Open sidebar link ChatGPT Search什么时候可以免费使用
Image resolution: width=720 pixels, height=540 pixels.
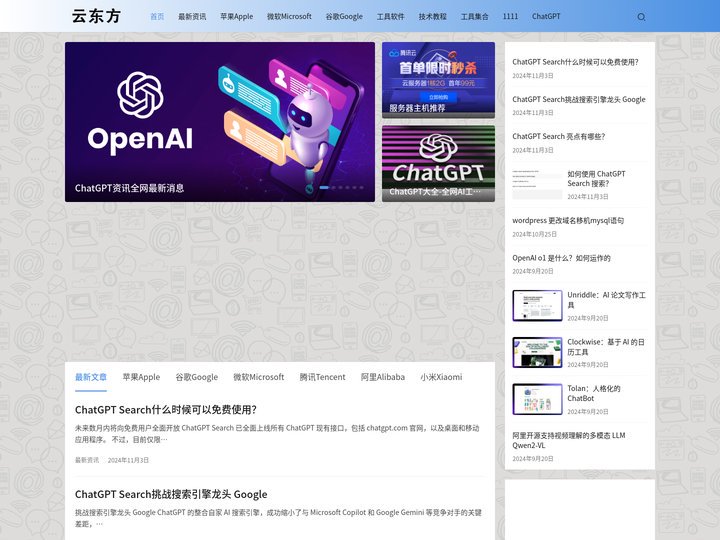pos(575,62)
